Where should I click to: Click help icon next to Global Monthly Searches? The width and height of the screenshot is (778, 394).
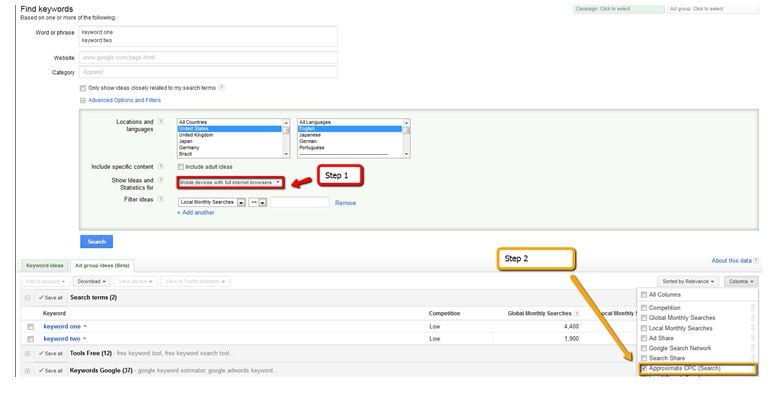tap(577, 314)
